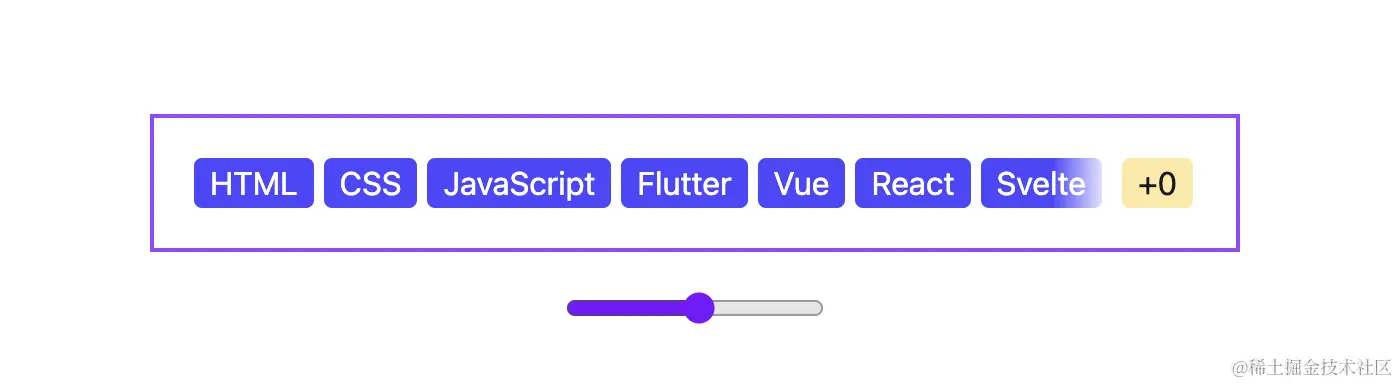Click the purple slider thumb
The height and width of the screenshot is (384, 1398).
[699, 308]
